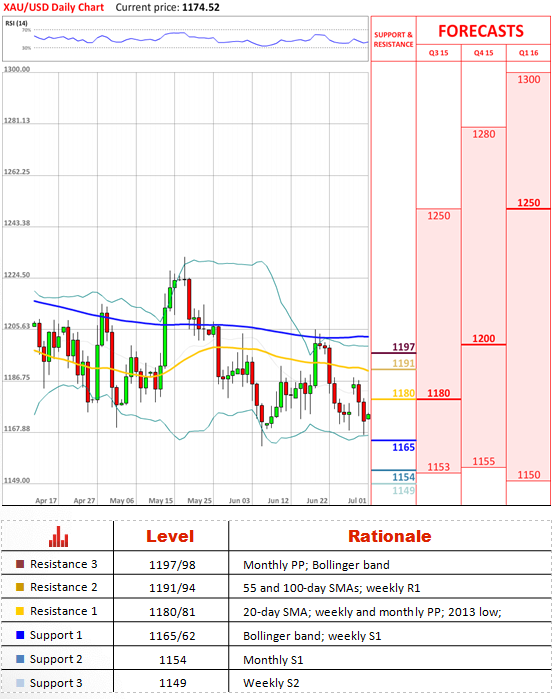Open the Q3 15 forecast column header
The width and height of the screenshot is (555, 699).
[439, 53]
